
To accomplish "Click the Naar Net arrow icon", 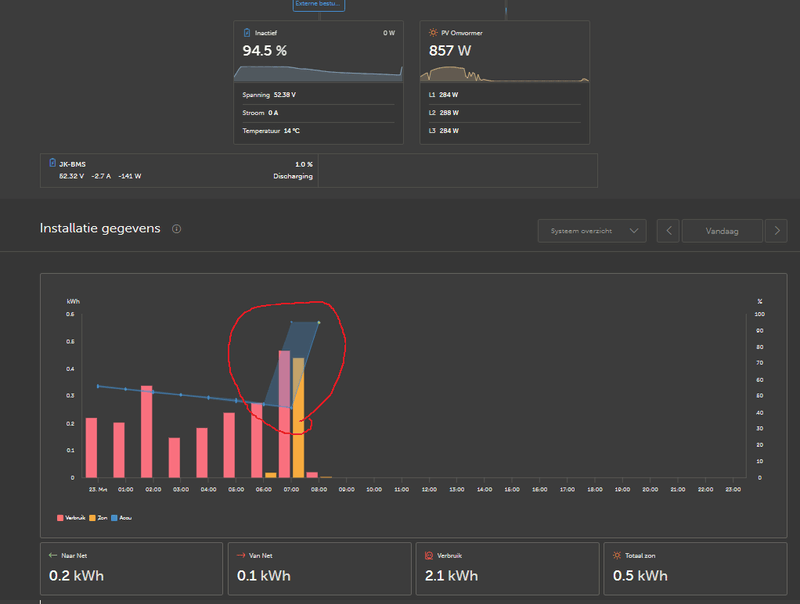I will pyautogui.click(x=53, y=556).
